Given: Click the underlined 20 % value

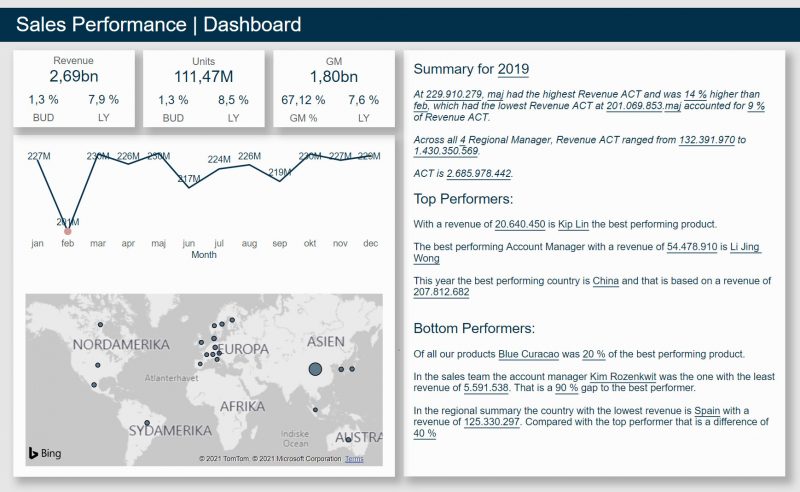Looking at the screenshot, I should tap(594, 354).
